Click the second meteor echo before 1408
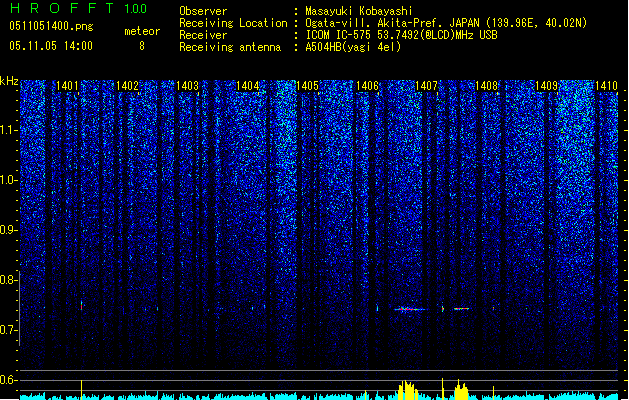The height and width of the screenshot is (400, 629). pos(461,309)
